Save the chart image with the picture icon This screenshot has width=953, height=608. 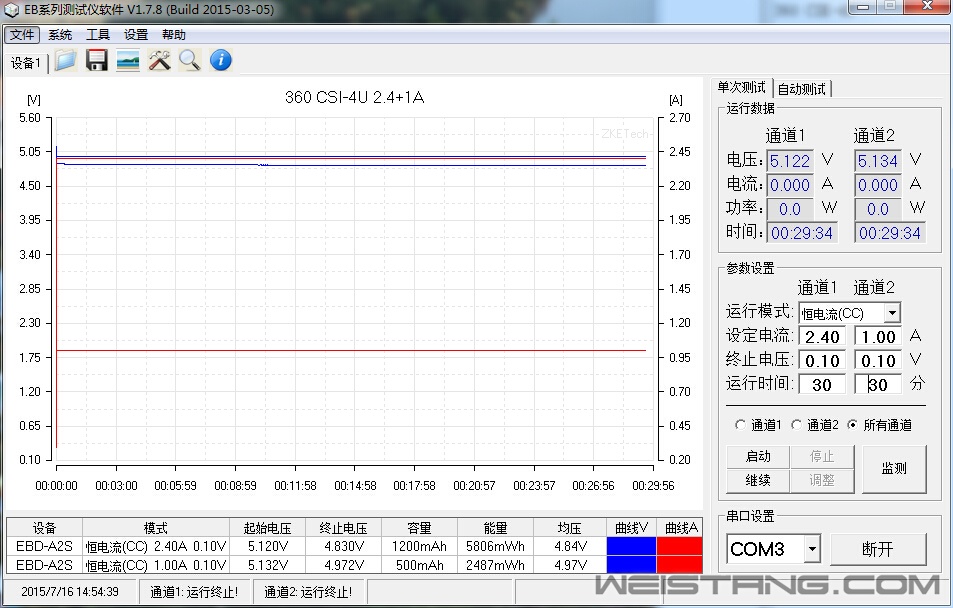(x=128, y=60)
